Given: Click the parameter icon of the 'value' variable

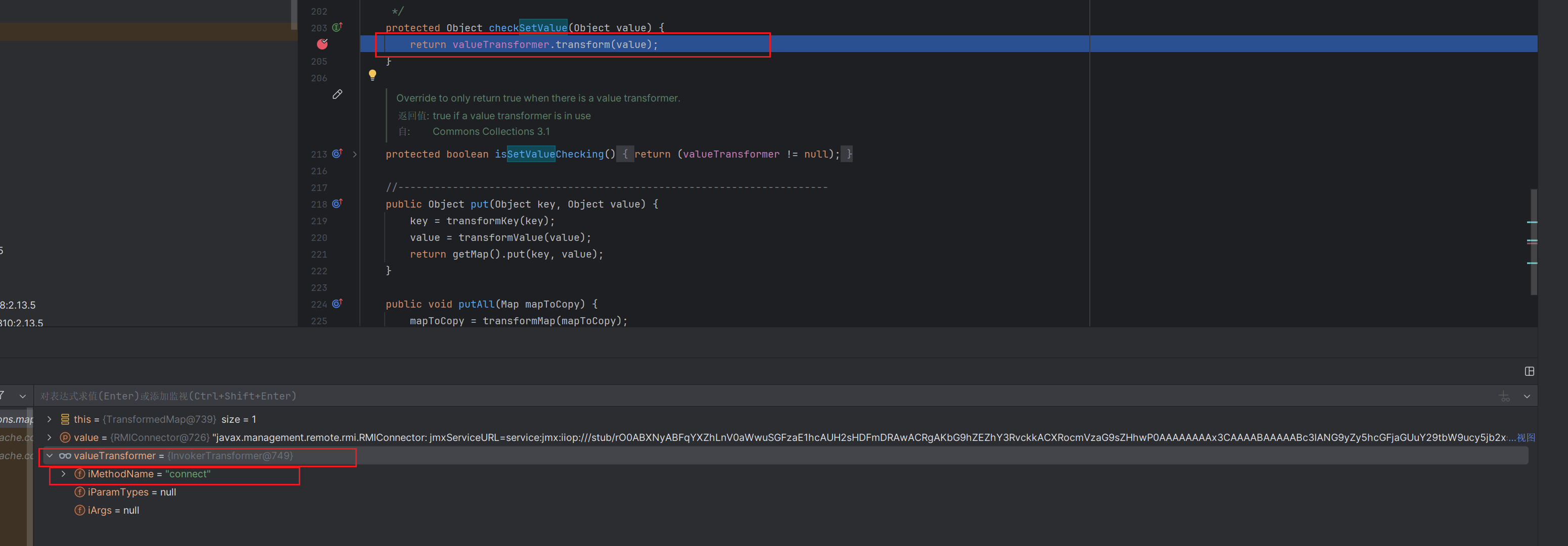Looking at the screenshot, I should point(65,438).
